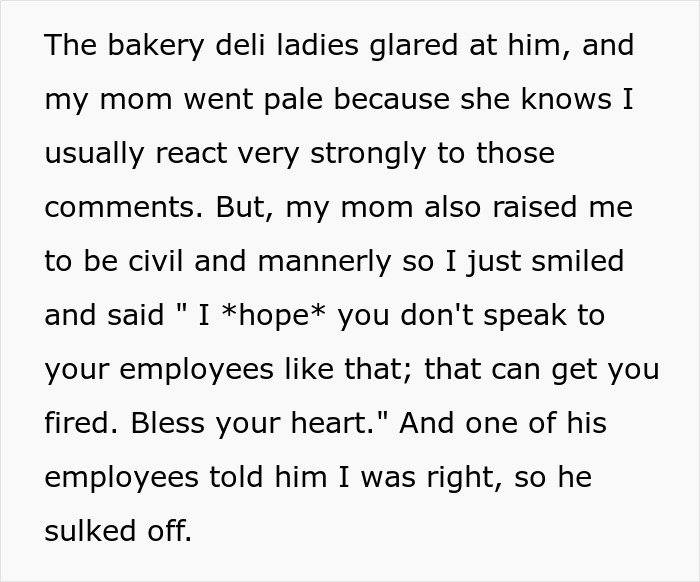
Task: Click the word "usually"
Action: click(x=93, y=154)
